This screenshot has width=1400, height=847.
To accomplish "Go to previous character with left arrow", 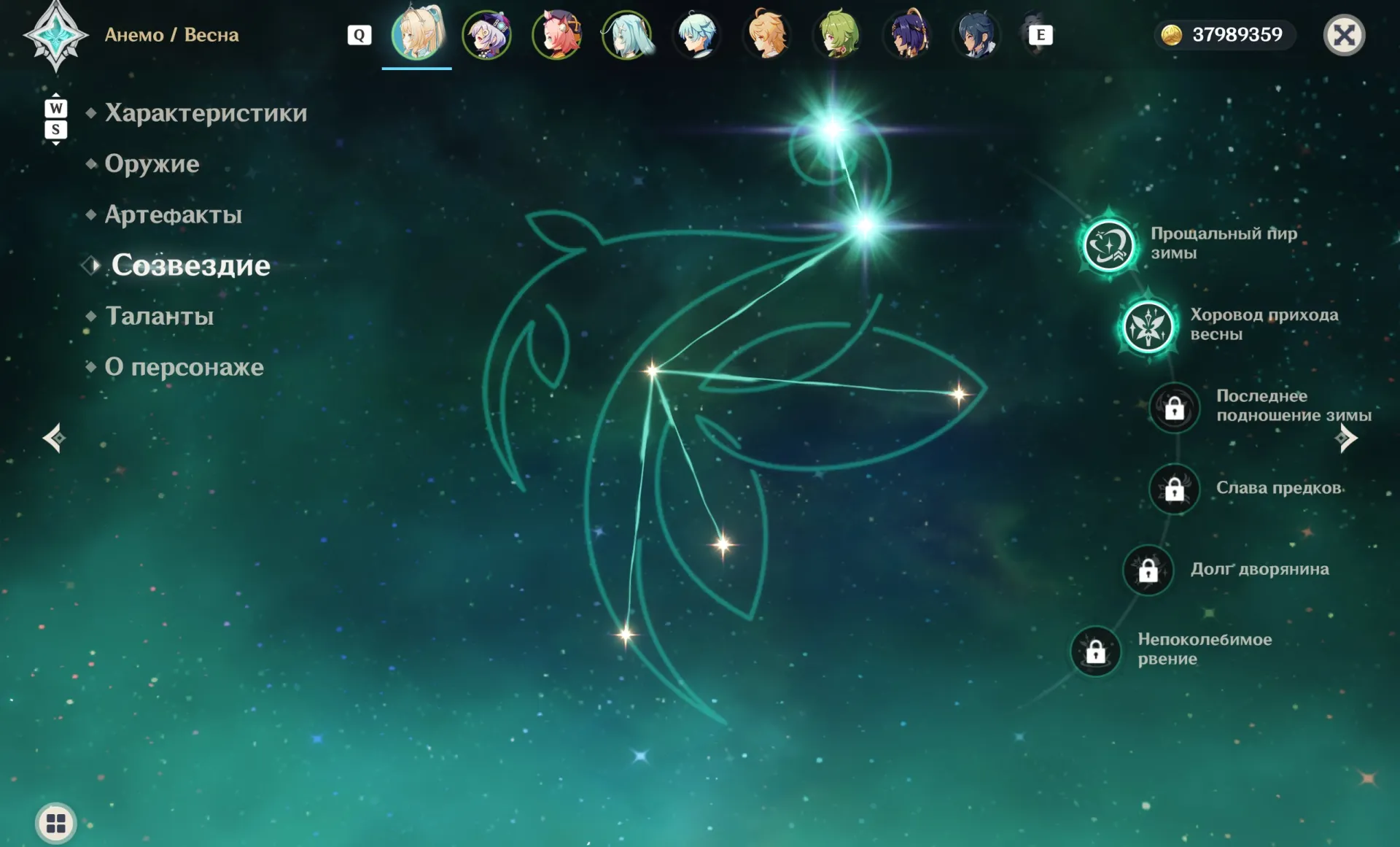I will point(54,438).
